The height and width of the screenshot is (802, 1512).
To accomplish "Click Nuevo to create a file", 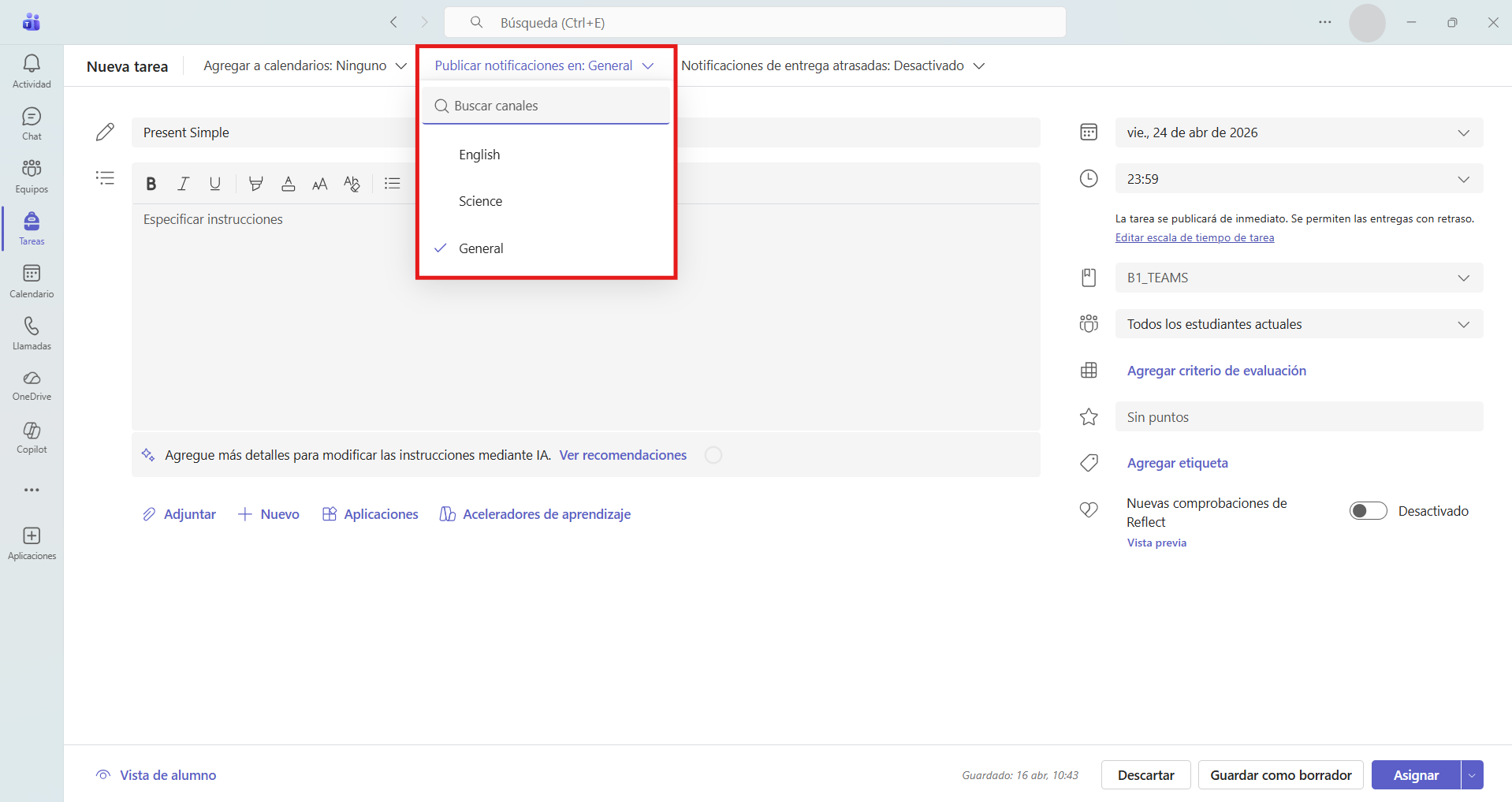I will 269,514.
